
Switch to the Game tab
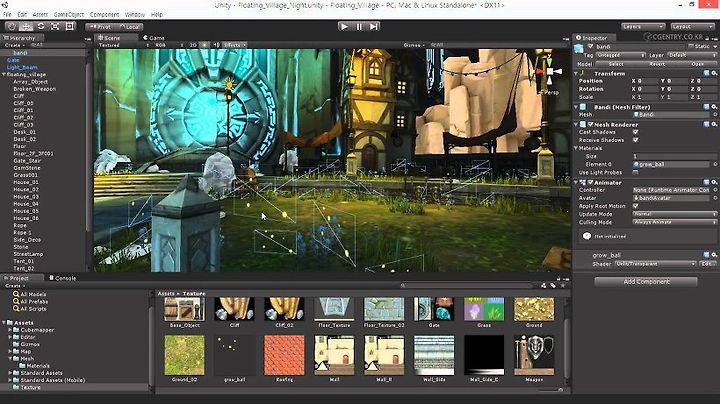(x=154, y=38)
